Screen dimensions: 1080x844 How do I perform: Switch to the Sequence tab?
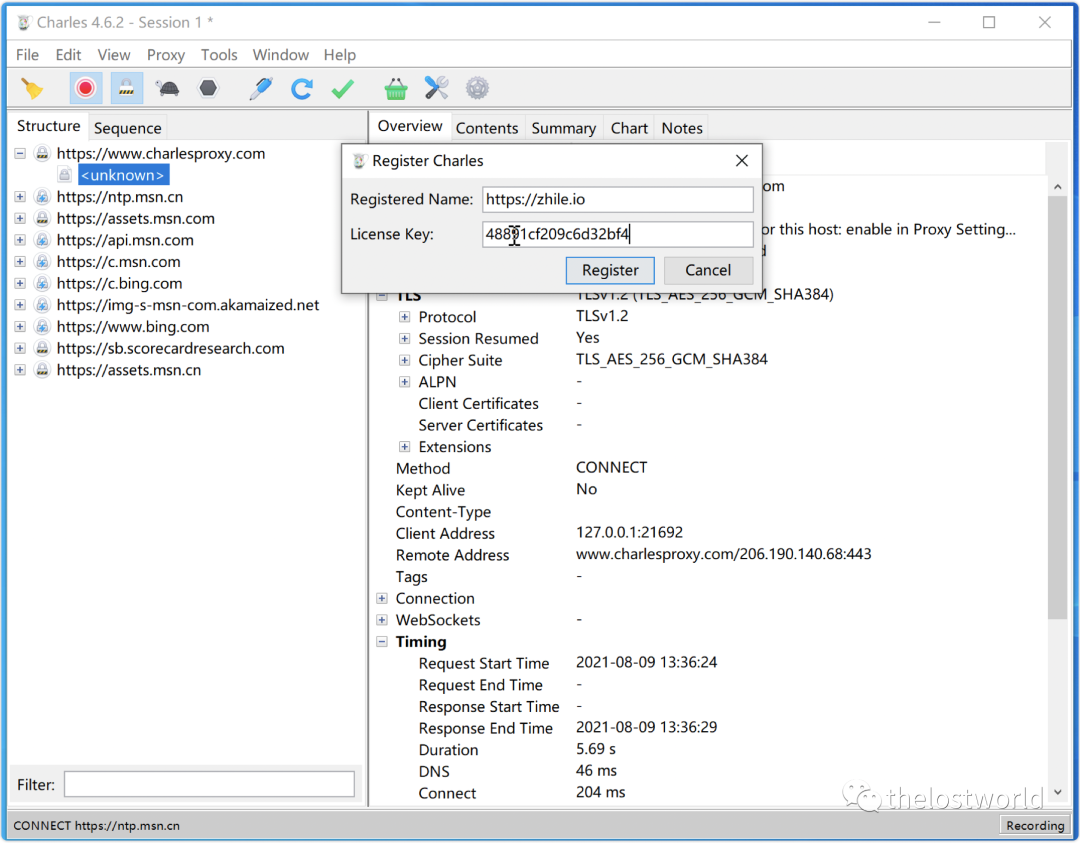pos(127,128)
